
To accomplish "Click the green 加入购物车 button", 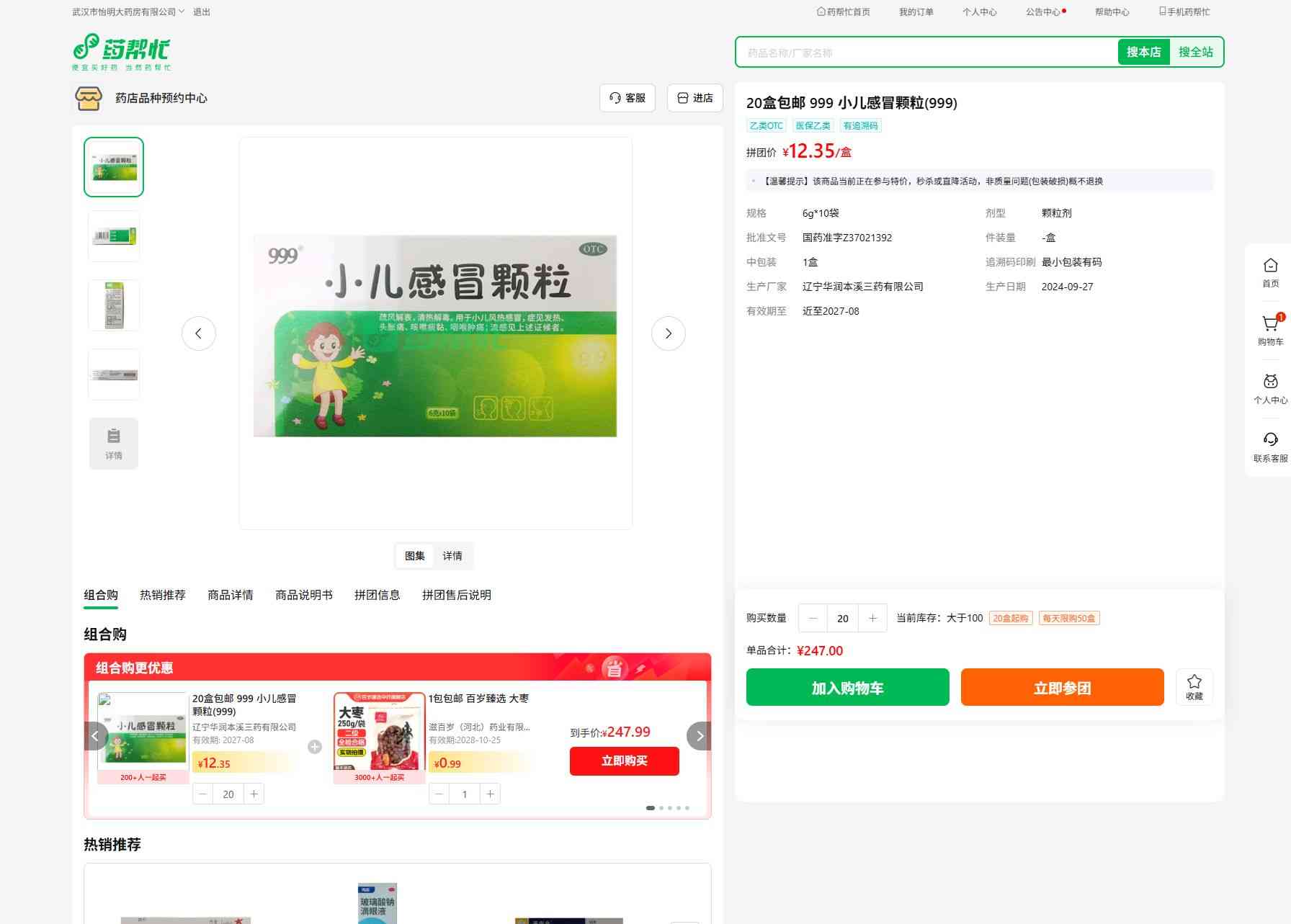I will tap(847, 687).
